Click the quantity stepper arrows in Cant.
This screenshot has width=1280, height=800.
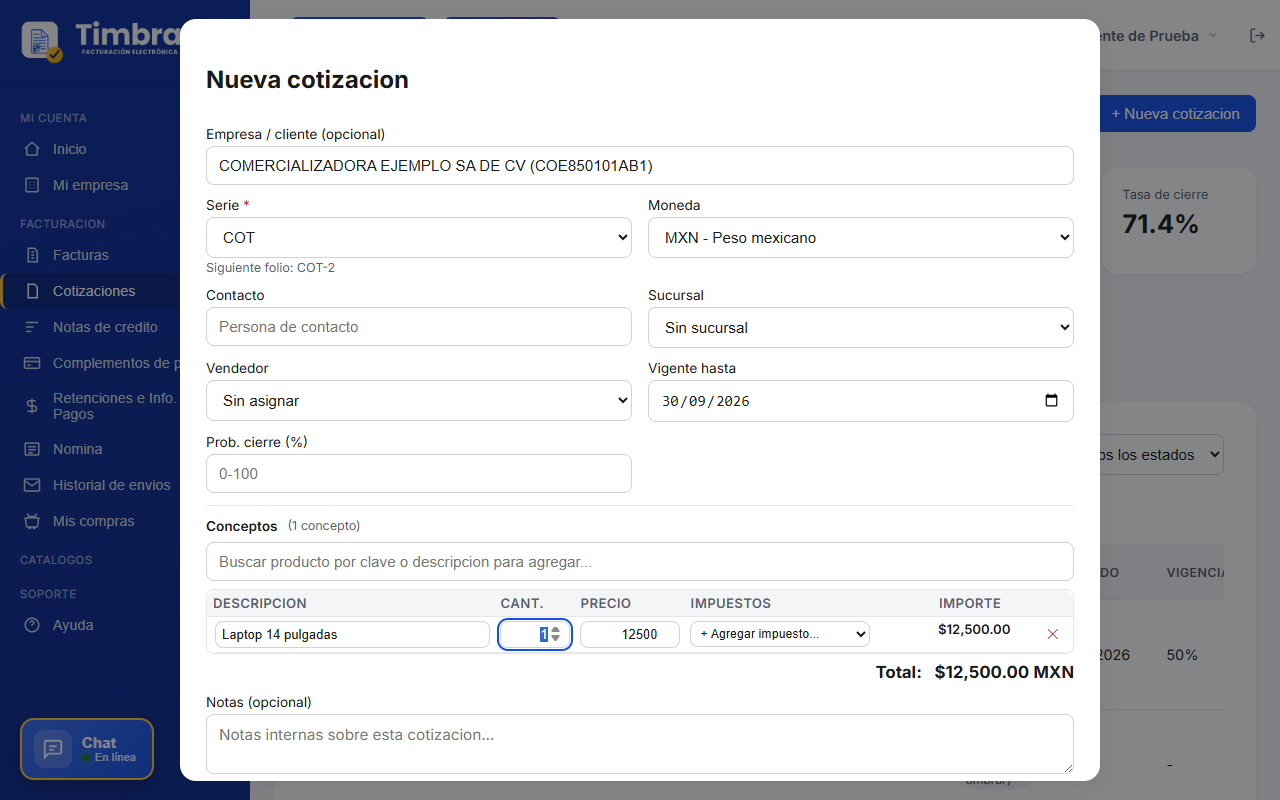pos(556,634)
